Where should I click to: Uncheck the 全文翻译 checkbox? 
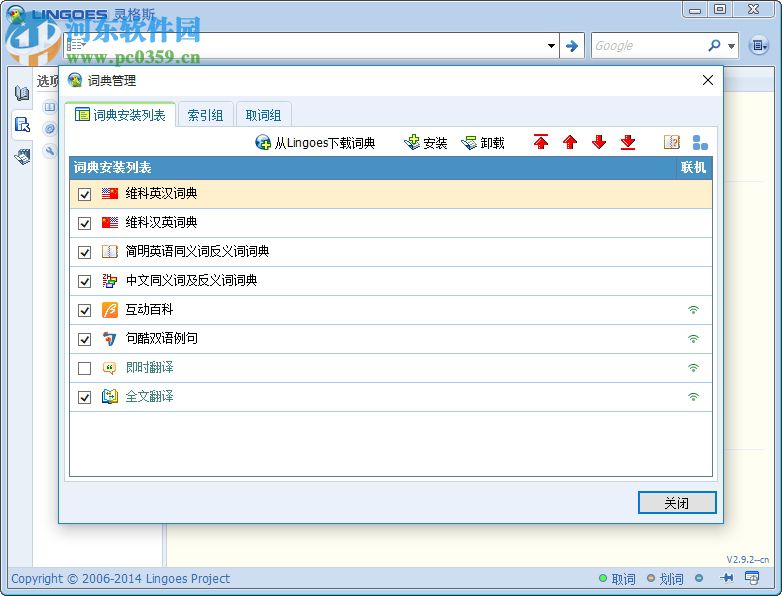84,397
